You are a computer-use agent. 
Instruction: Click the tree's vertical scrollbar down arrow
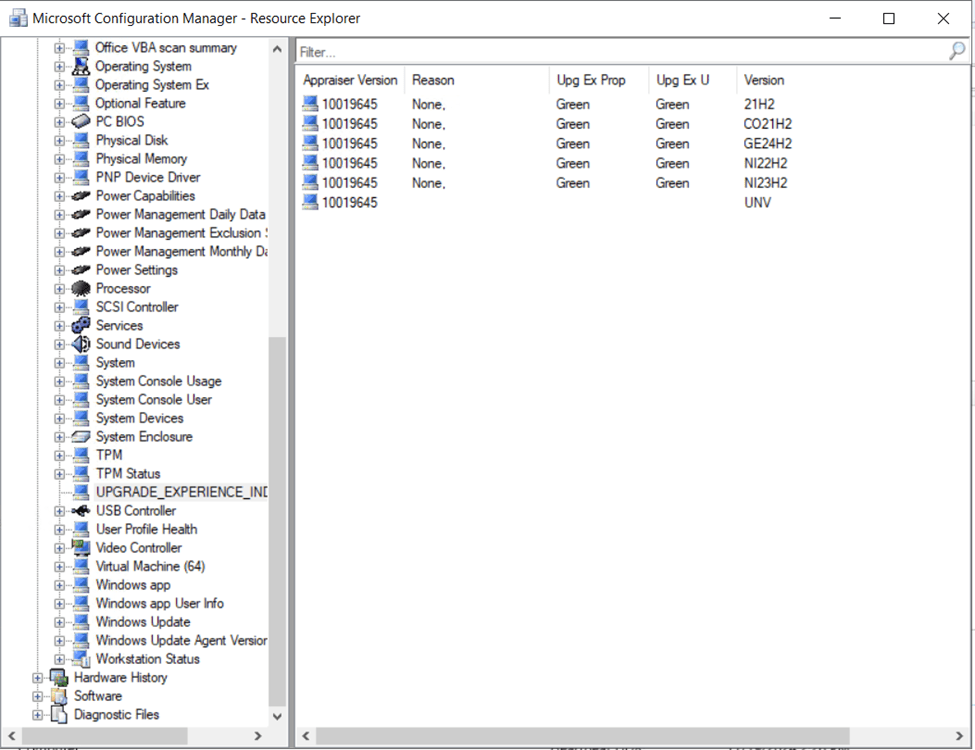(277, 716)
